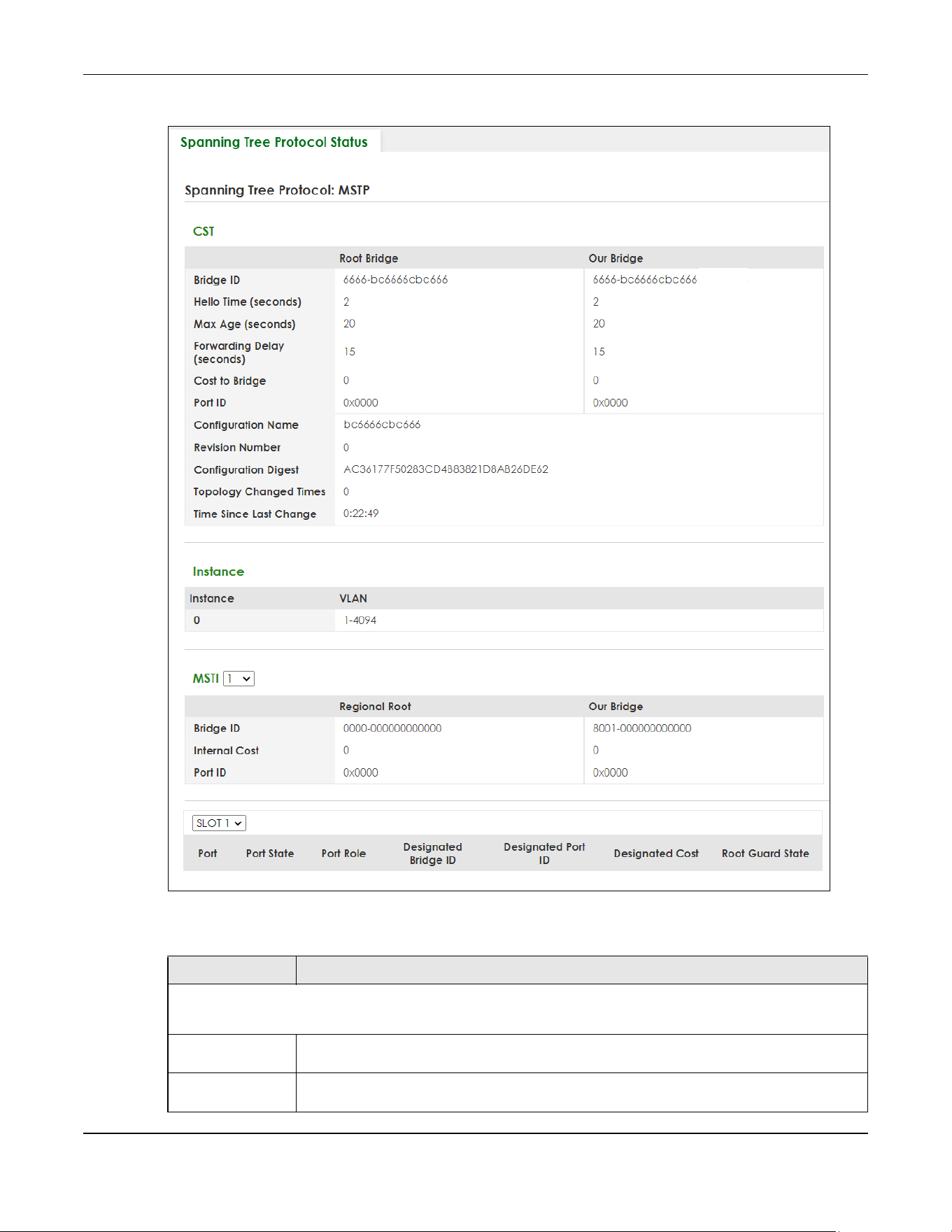The width and height of the screenshot is (952, 1232).
Task: Open the MSTI instance dropdown
Action: (x=239, y=679)
